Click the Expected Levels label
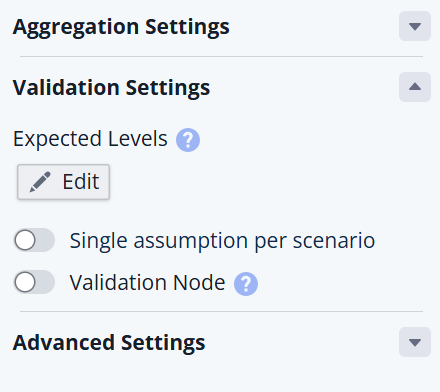 pos(90,139)
